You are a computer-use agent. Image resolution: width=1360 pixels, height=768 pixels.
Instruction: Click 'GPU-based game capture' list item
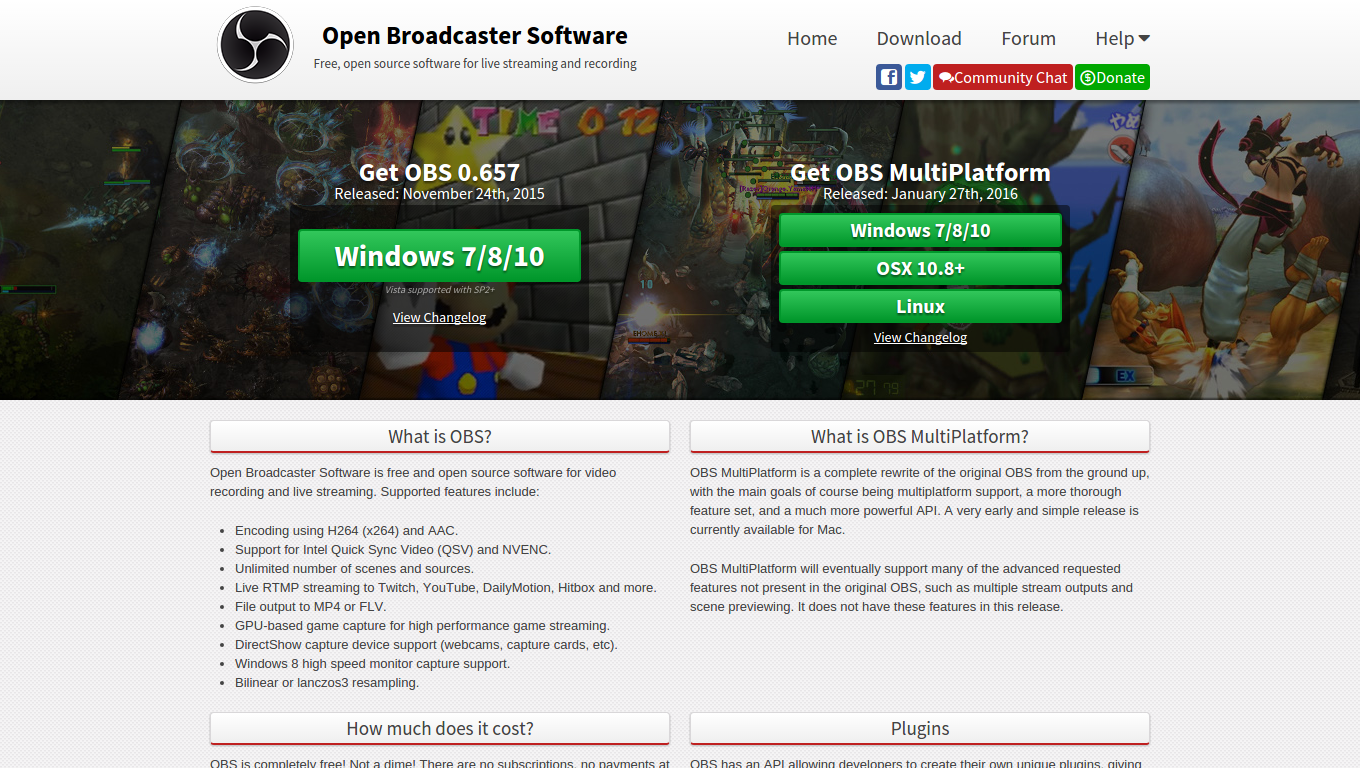pyautogui.click(x=422, y=626)
